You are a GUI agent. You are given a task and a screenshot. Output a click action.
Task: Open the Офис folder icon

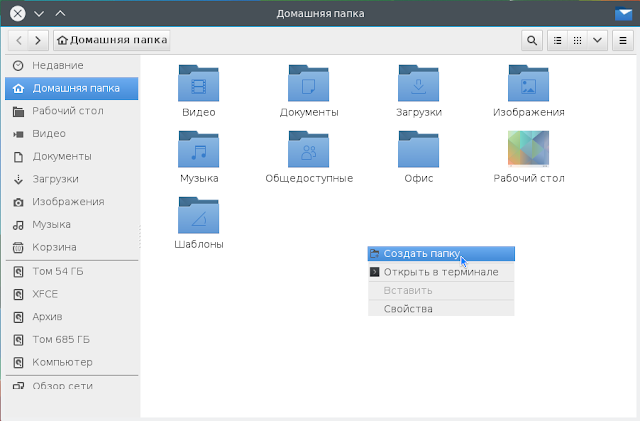point(418,149)
